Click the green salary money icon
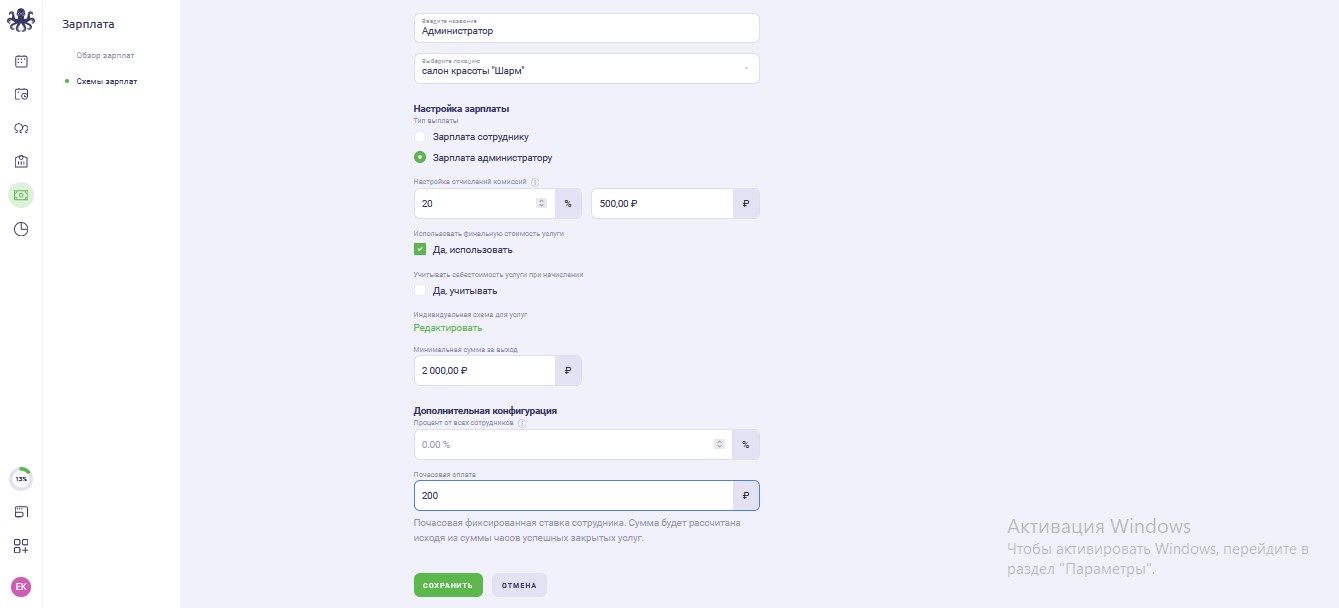The width and height of the screenshot is (1339, 608). pos(21,195)
